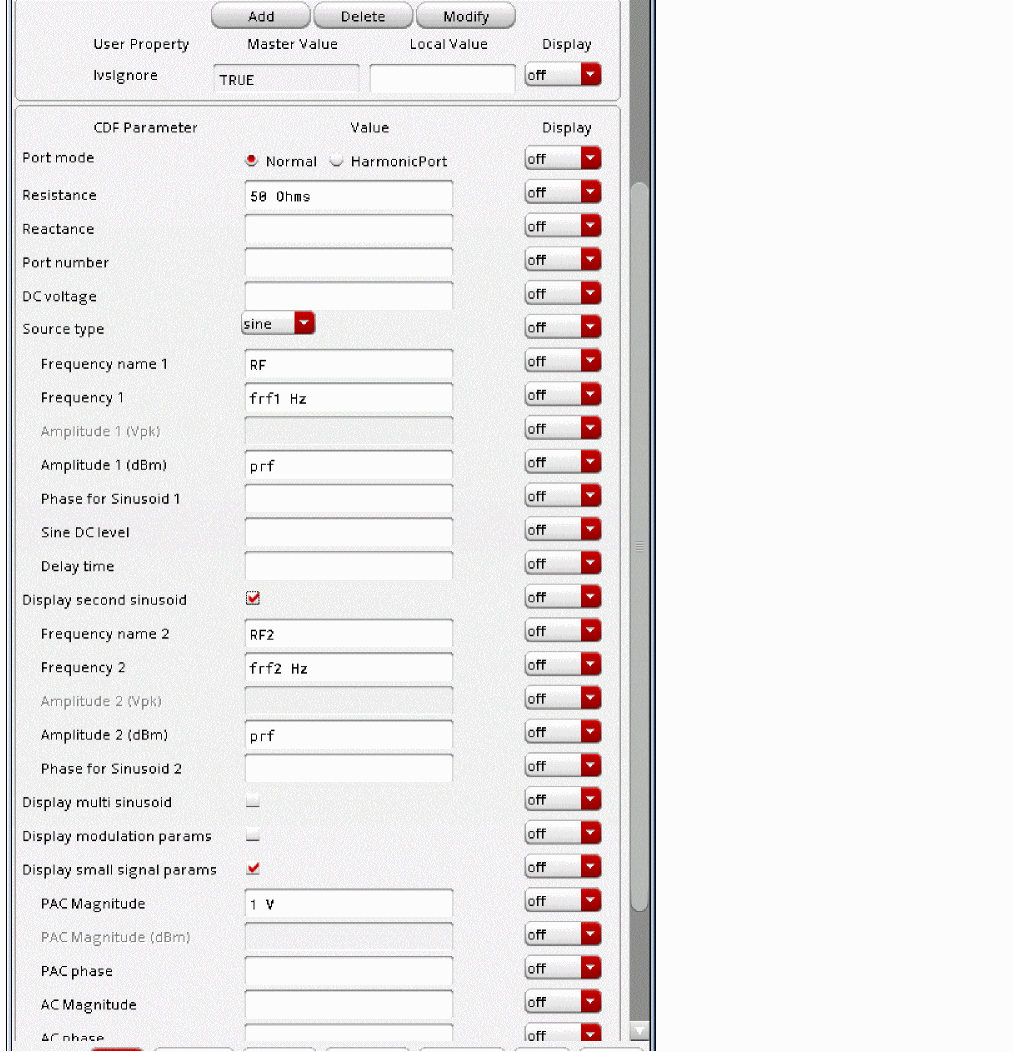Click Phase for Sinusoid 1 field
1013x1052 pixels.
tap(349, 498)
